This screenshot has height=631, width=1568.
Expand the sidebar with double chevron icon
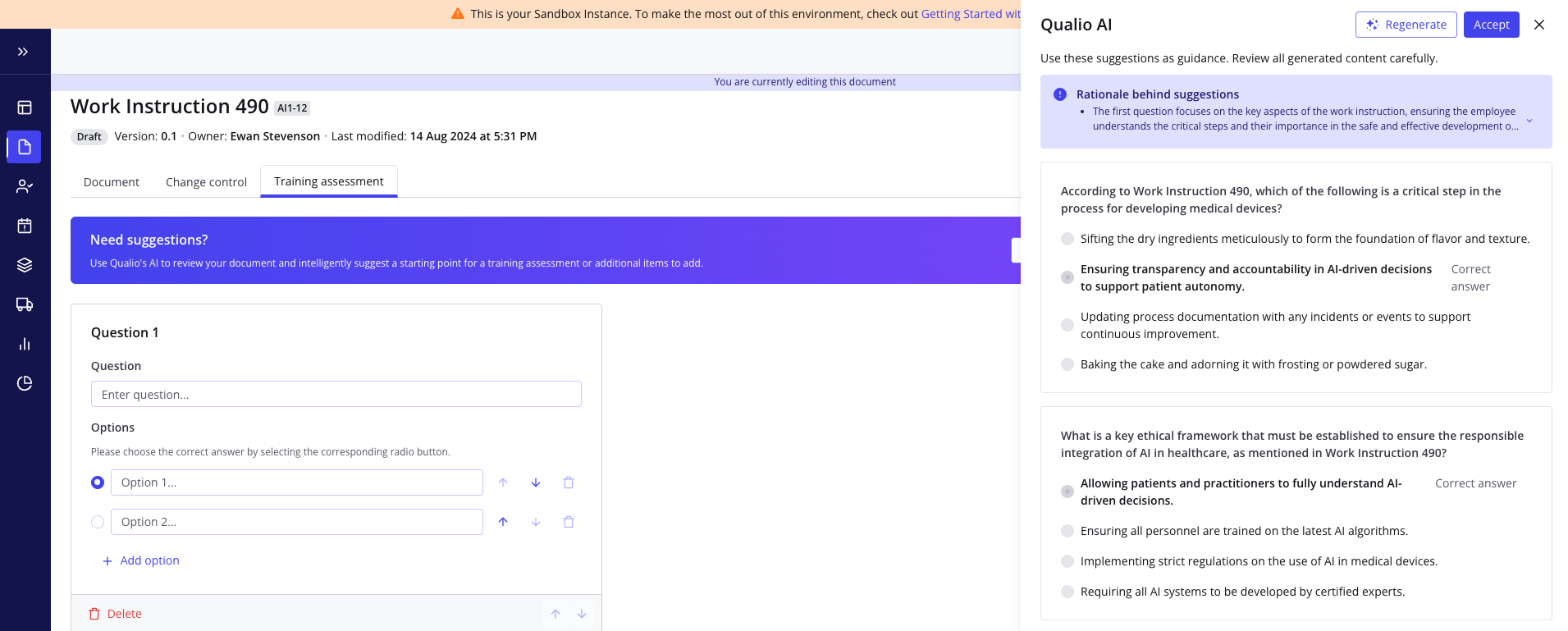pos(23,52)
